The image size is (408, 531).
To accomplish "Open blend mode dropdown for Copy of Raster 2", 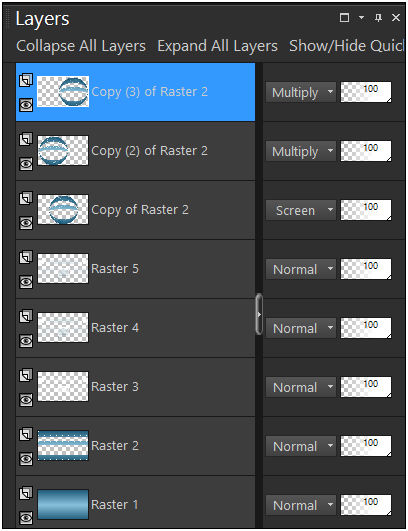I will (x=301, y=210).
